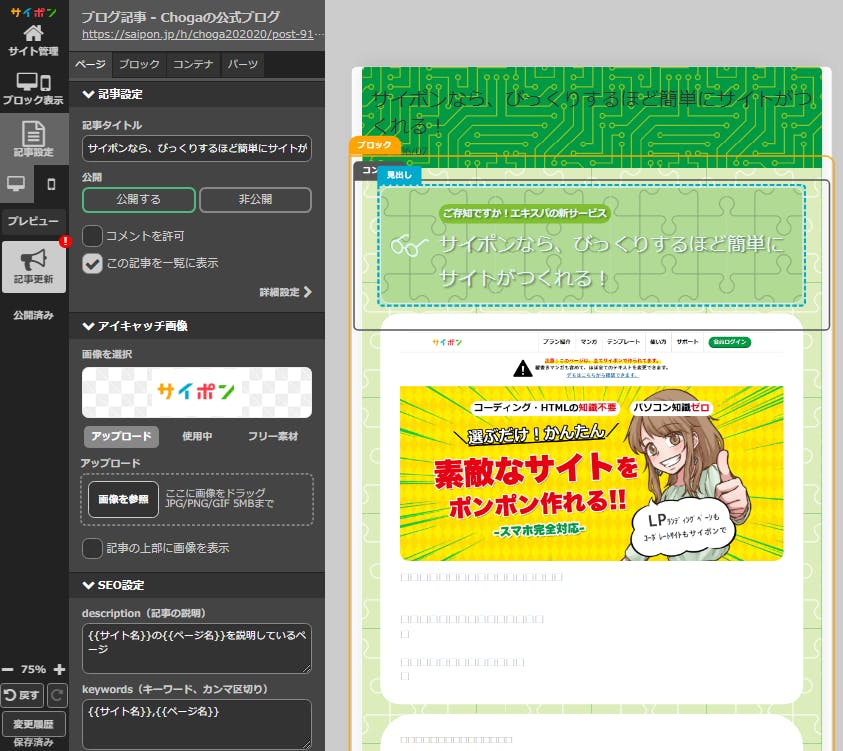The width and height of the screenshot is (843, 751).
Task: Switch to ブロック tab
Action: (139, 65)
